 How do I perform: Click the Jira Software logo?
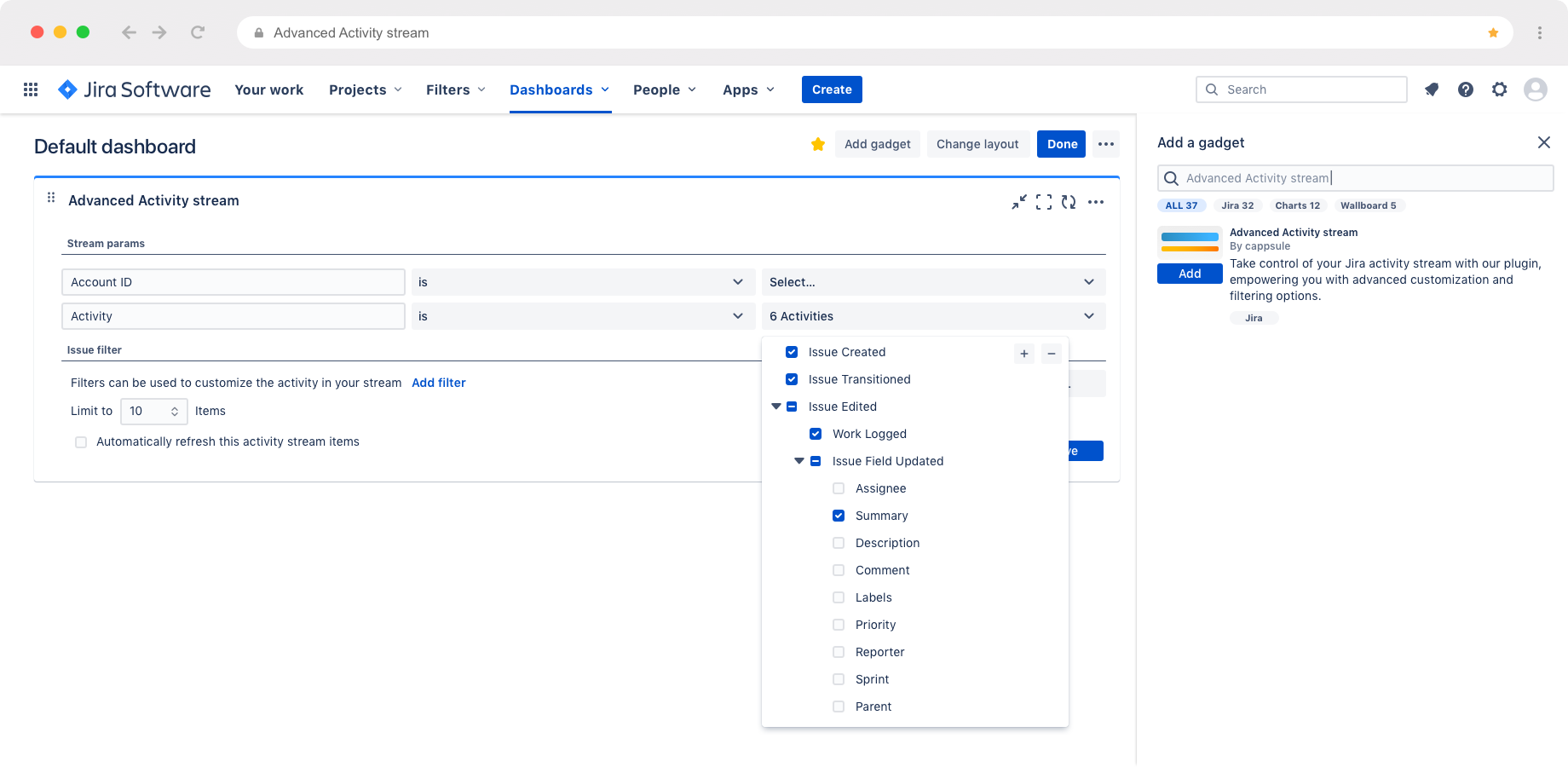point(134,89)
